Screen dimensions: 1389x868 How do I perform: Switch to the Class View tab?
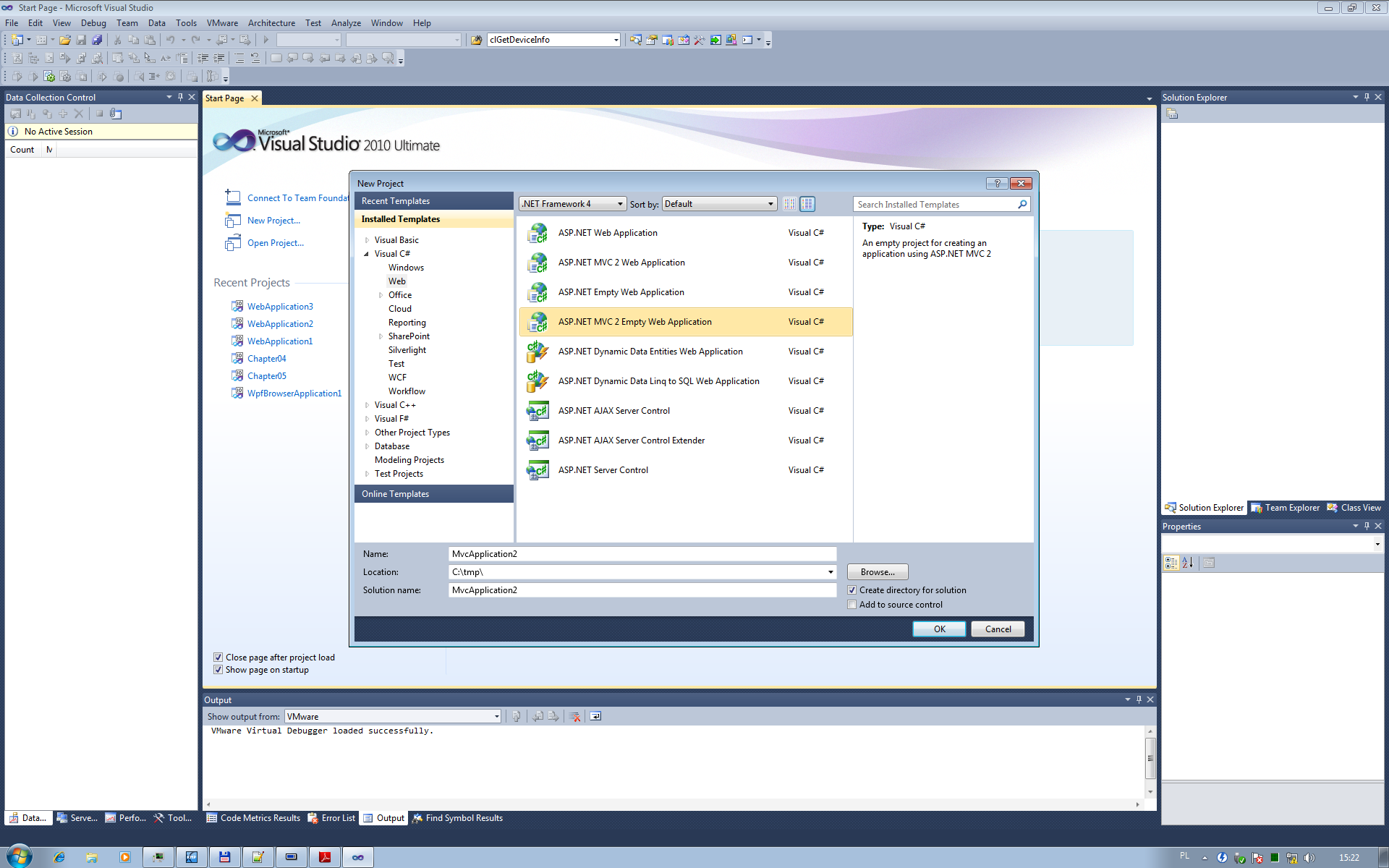click(1354, 508)
